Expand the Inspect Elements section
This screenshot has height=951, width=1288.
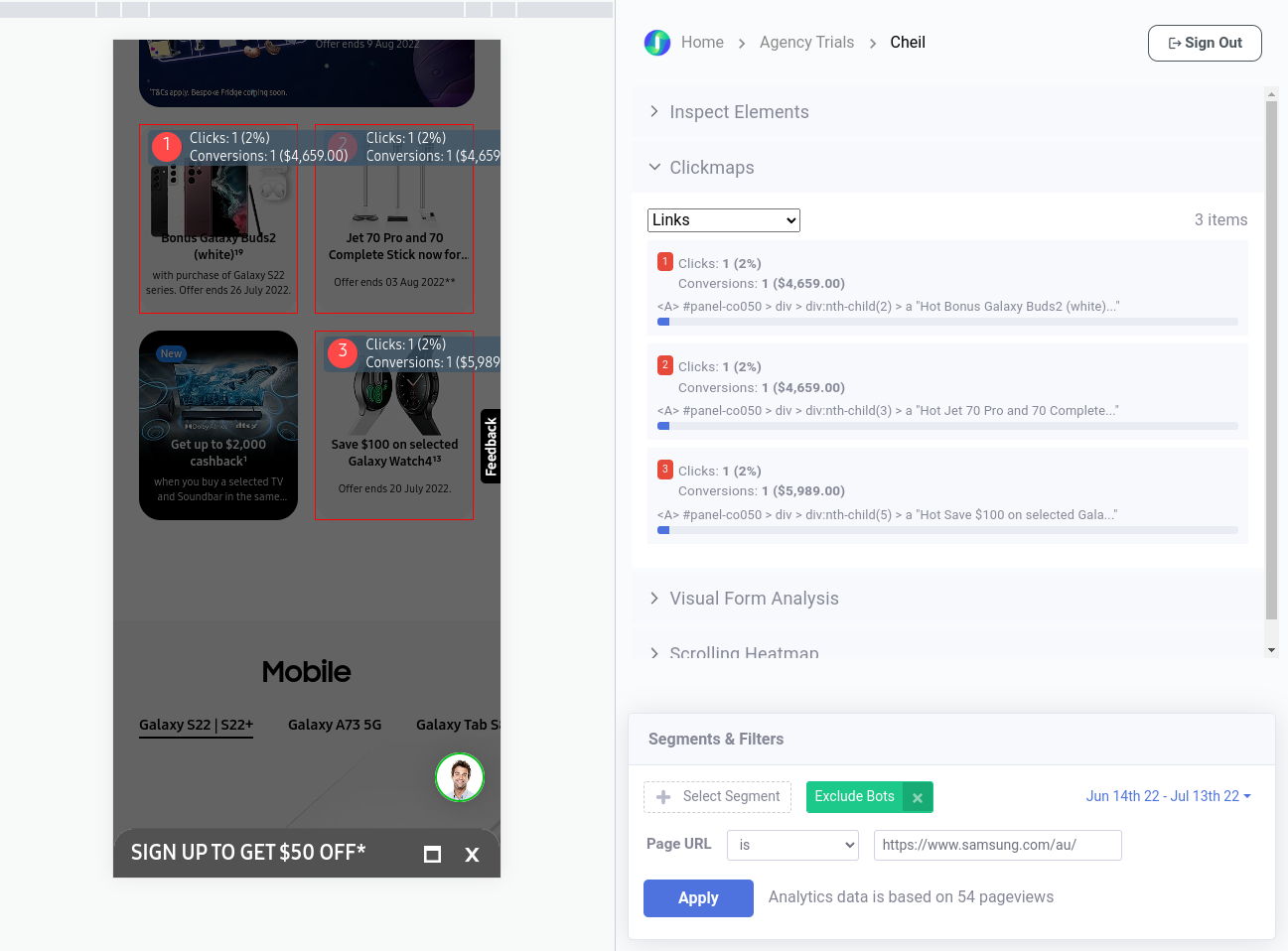739,112
